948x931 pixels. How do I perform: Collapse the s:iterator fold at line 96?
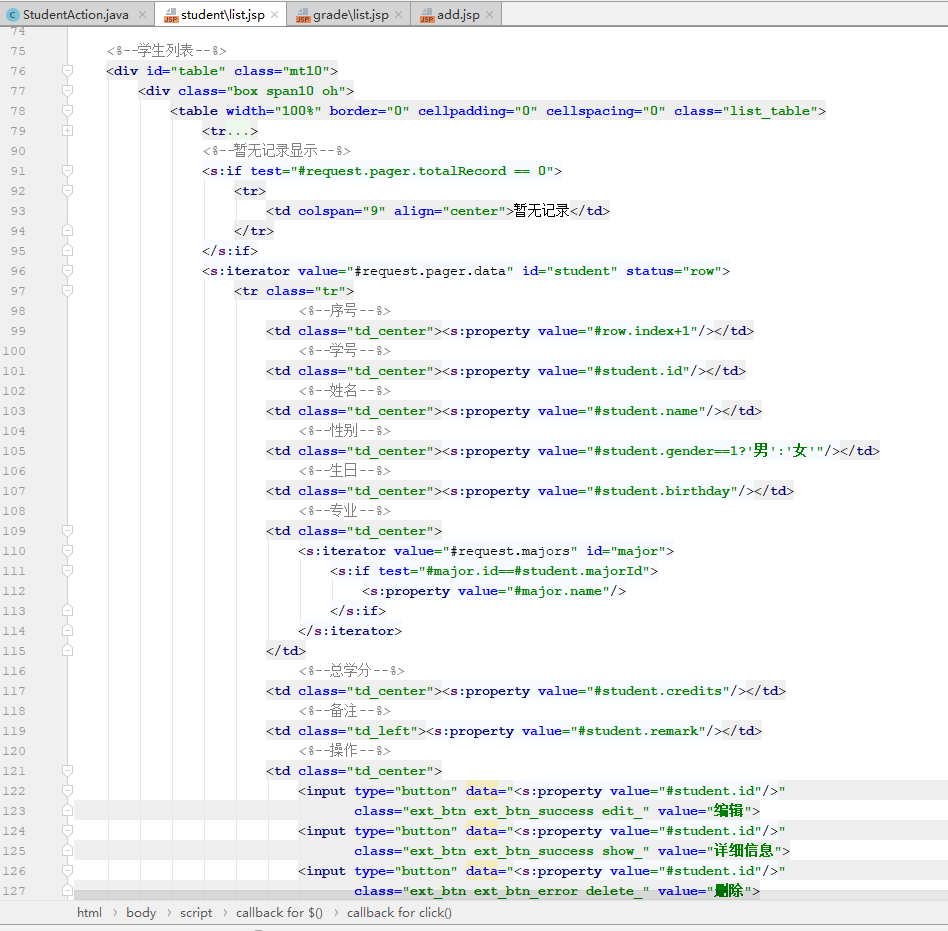[x=68, y=271]
